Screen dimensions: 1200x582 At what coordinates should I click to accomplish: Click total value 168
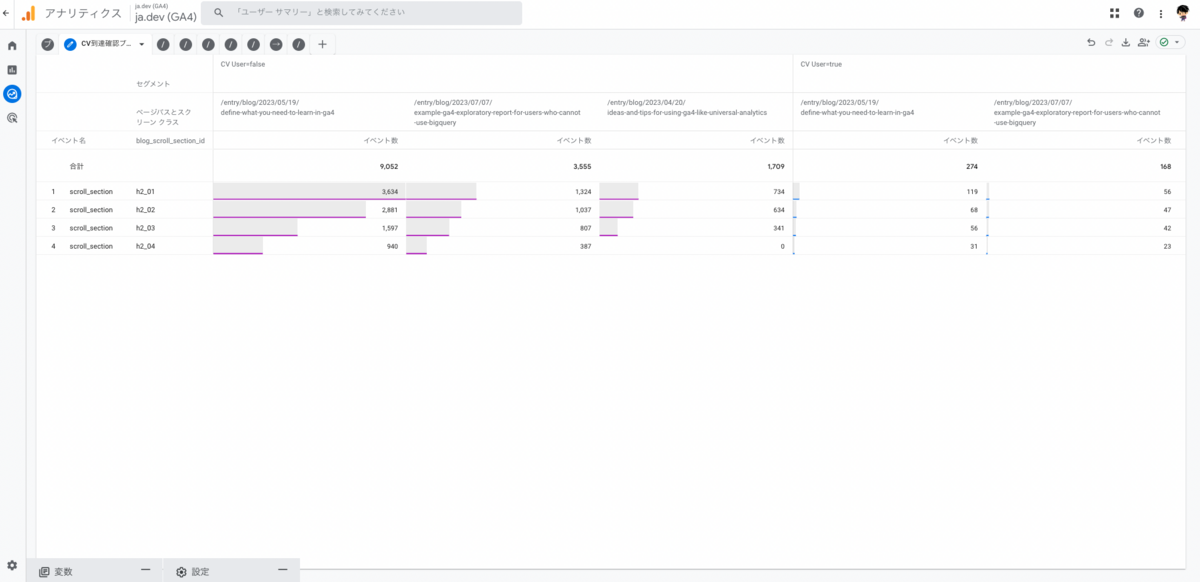click(x=1165, y=166)
